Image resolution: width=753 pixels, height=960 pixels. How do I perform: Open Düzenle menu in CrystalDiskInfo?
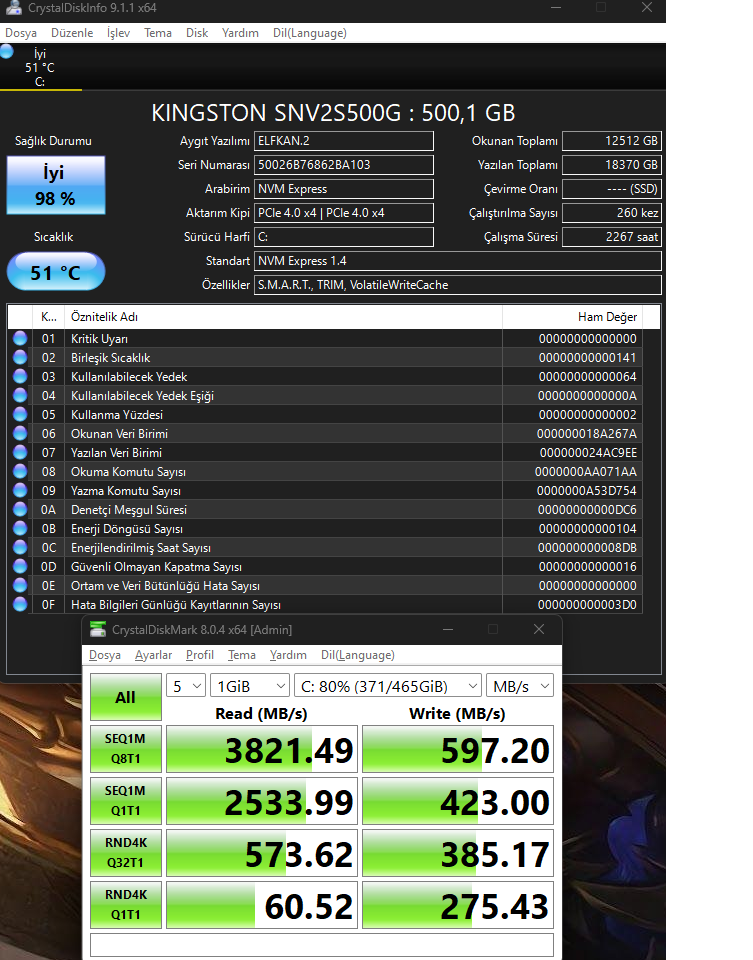tap(72, 33)
